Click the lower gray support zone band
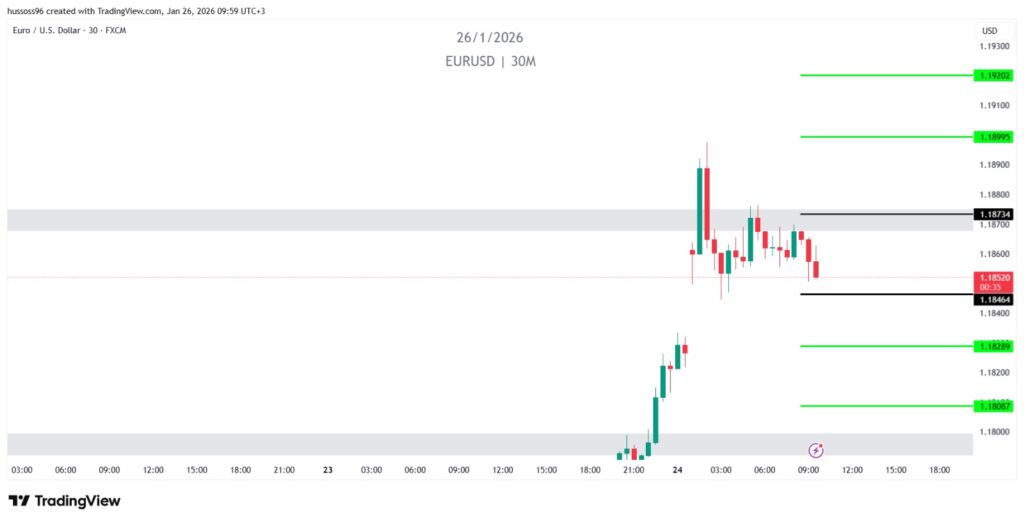Viewport: 1024px width, 522px height. pos(300,444)
